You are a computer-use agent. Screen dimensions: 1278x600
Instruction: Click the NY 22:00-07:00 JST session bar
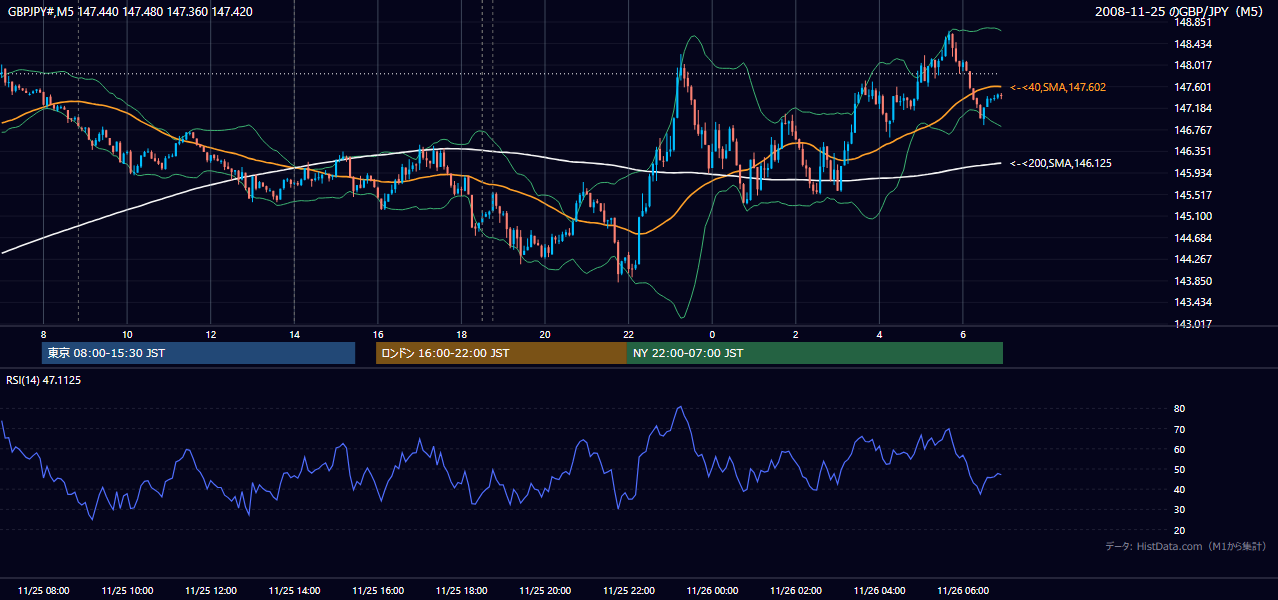[815, 353]
